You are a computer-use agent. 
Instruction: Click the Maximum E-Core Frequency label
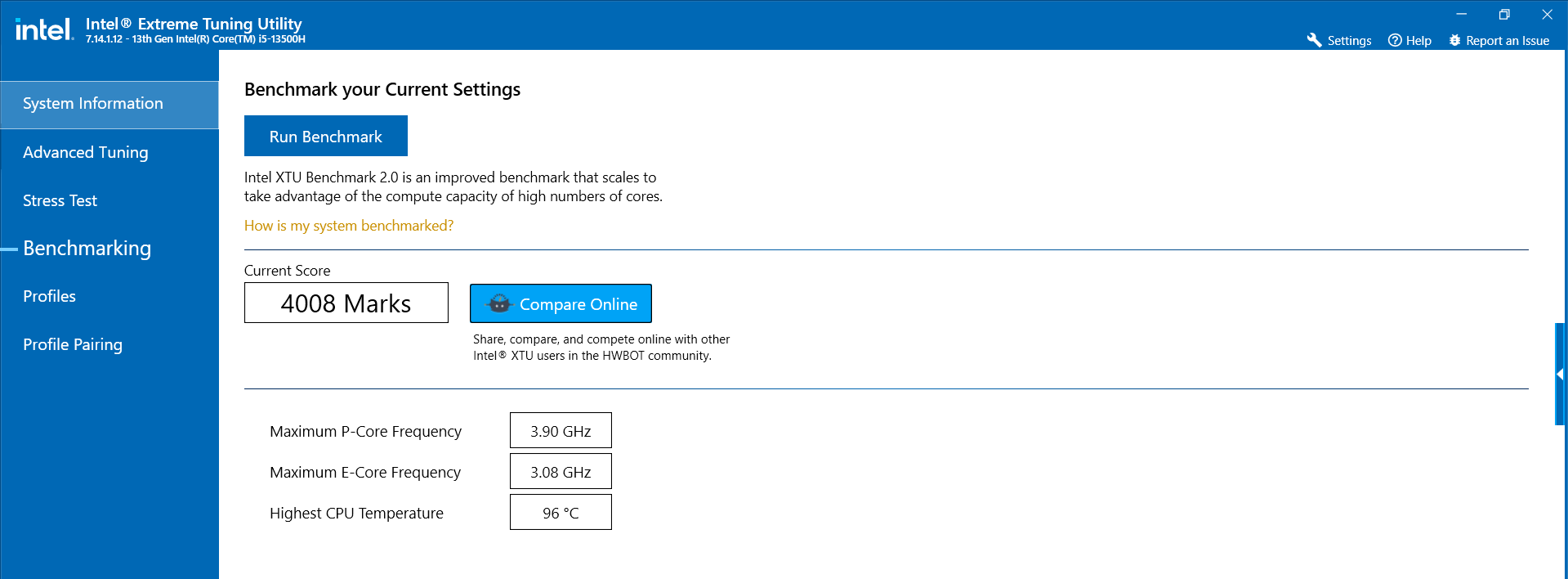[365, 472]
